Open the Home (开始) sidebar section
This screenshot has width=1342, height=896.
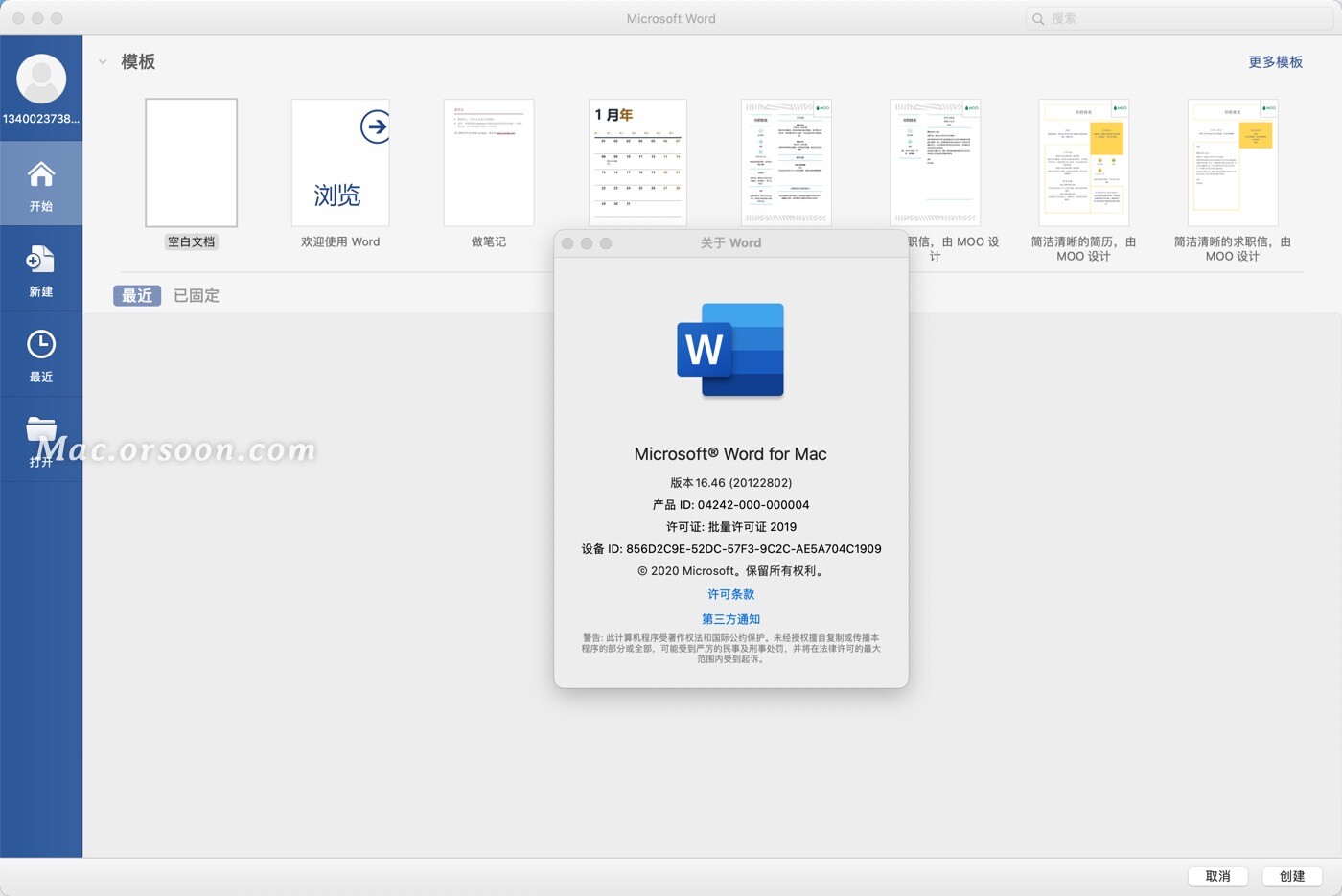click(x=41, y=184)
